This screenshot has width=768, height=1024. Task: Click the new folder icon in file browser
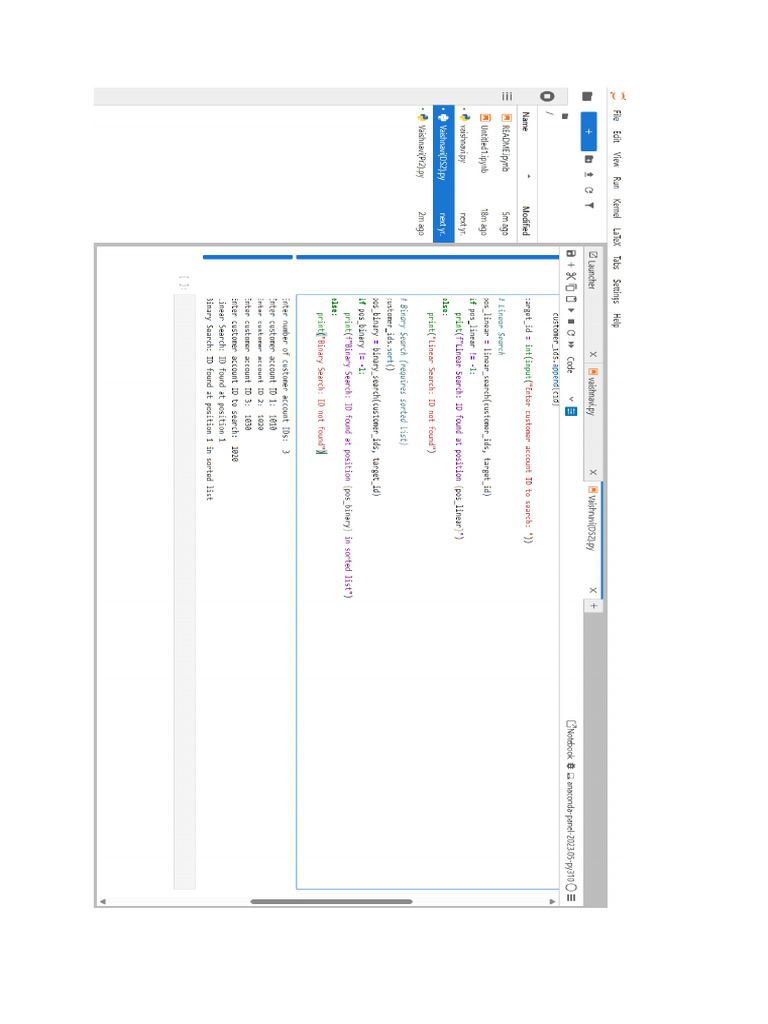click(589, 159)
